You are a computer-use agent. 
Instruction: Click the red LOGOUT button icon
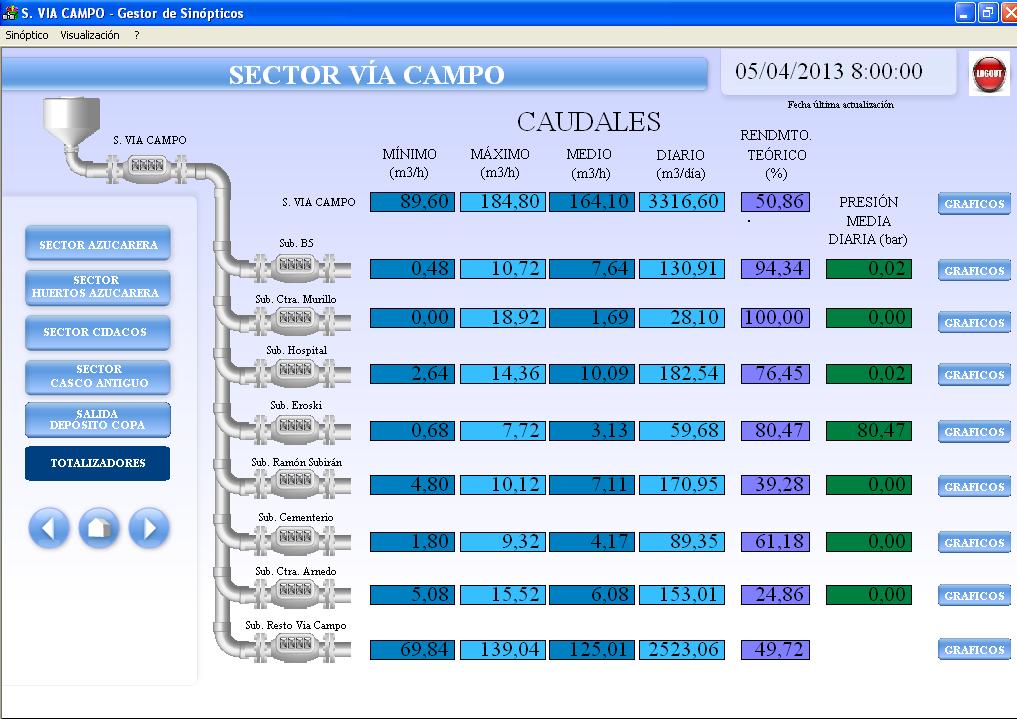pyautogui.click(x=989, y=75)
